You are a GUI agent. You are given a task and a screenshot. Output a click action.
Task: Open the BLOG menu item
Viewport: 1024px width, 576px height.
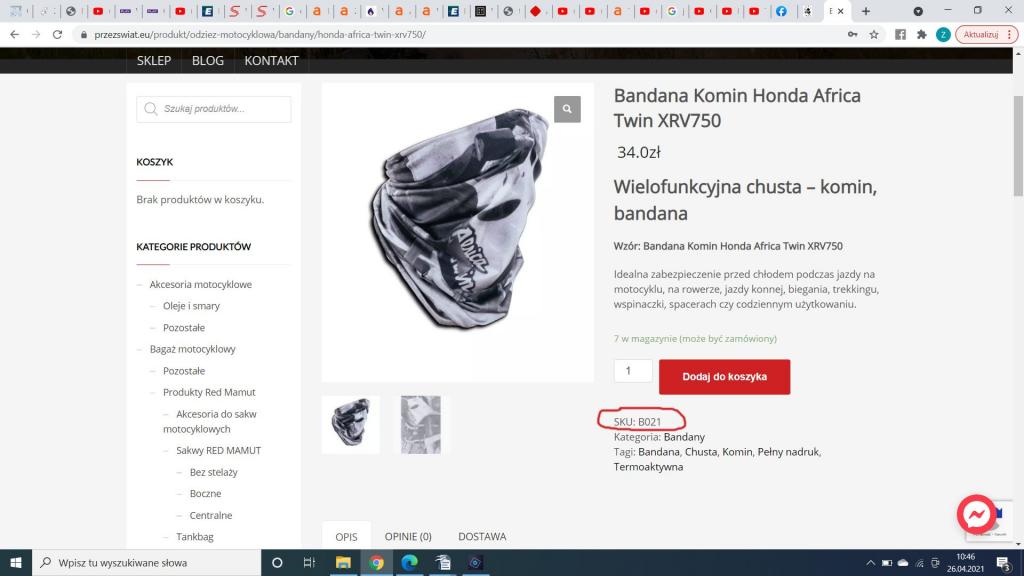(x=208, y=61)
